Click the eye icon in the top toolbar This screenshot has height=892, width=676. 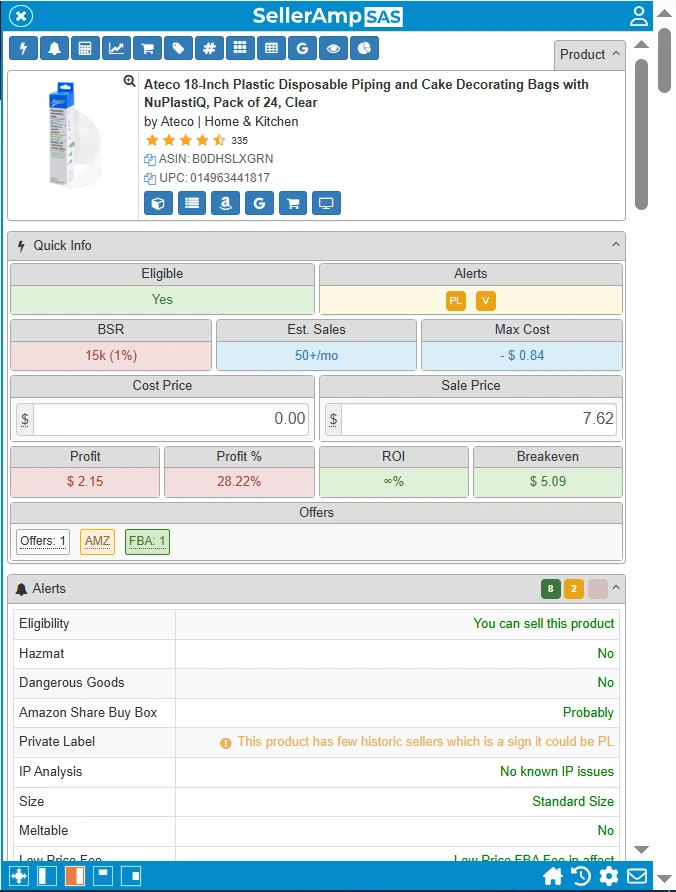(333, 48)
